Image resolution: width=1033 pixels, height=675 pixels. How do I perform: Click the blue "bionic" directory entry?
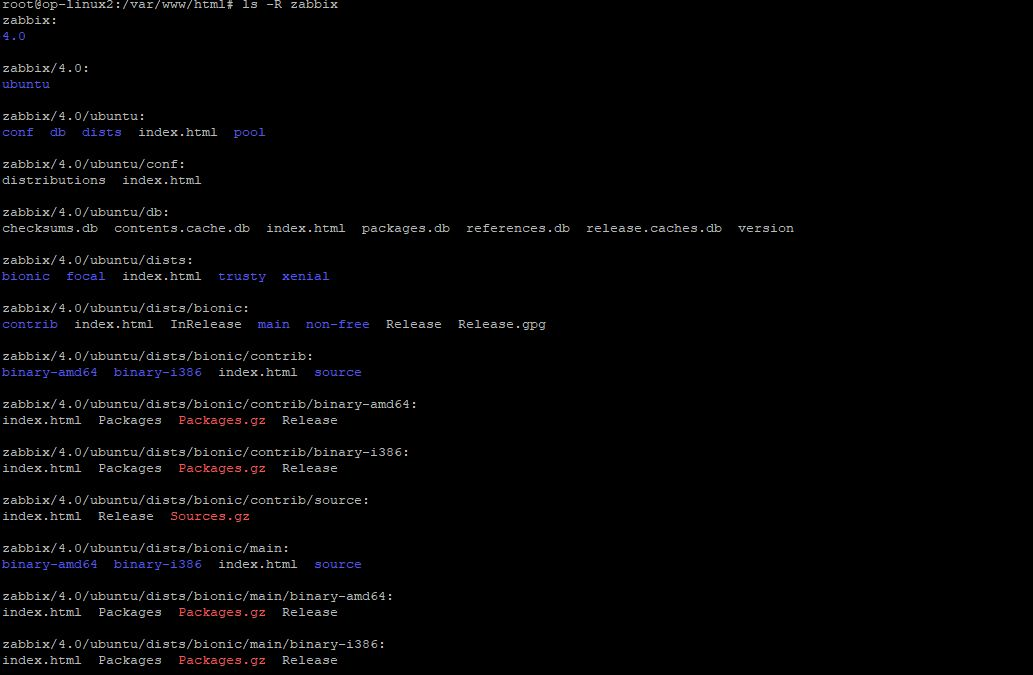pos(26,277)
